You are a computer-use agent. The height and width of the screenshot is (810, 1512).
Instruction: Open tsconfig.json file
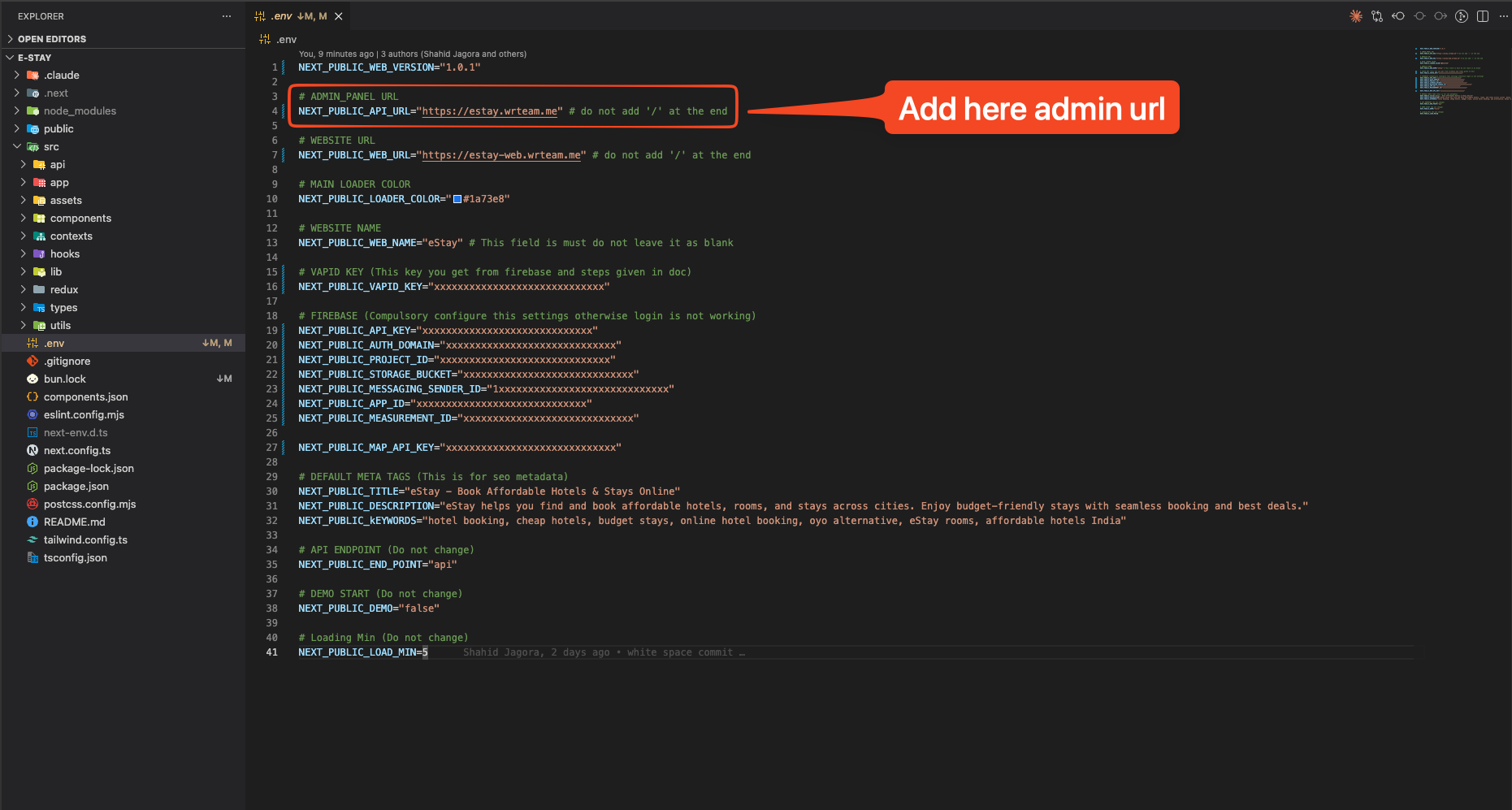click(75, 557)
